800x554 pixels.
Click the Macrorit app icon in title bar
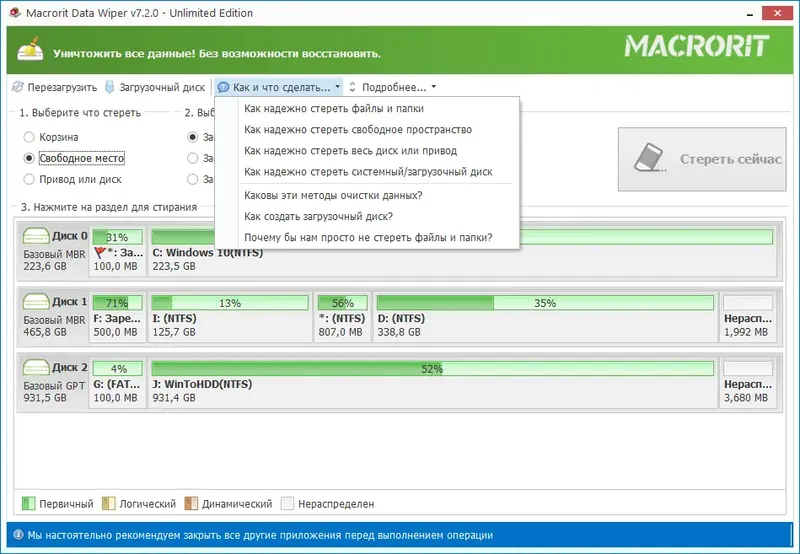(x=15, y=13)
